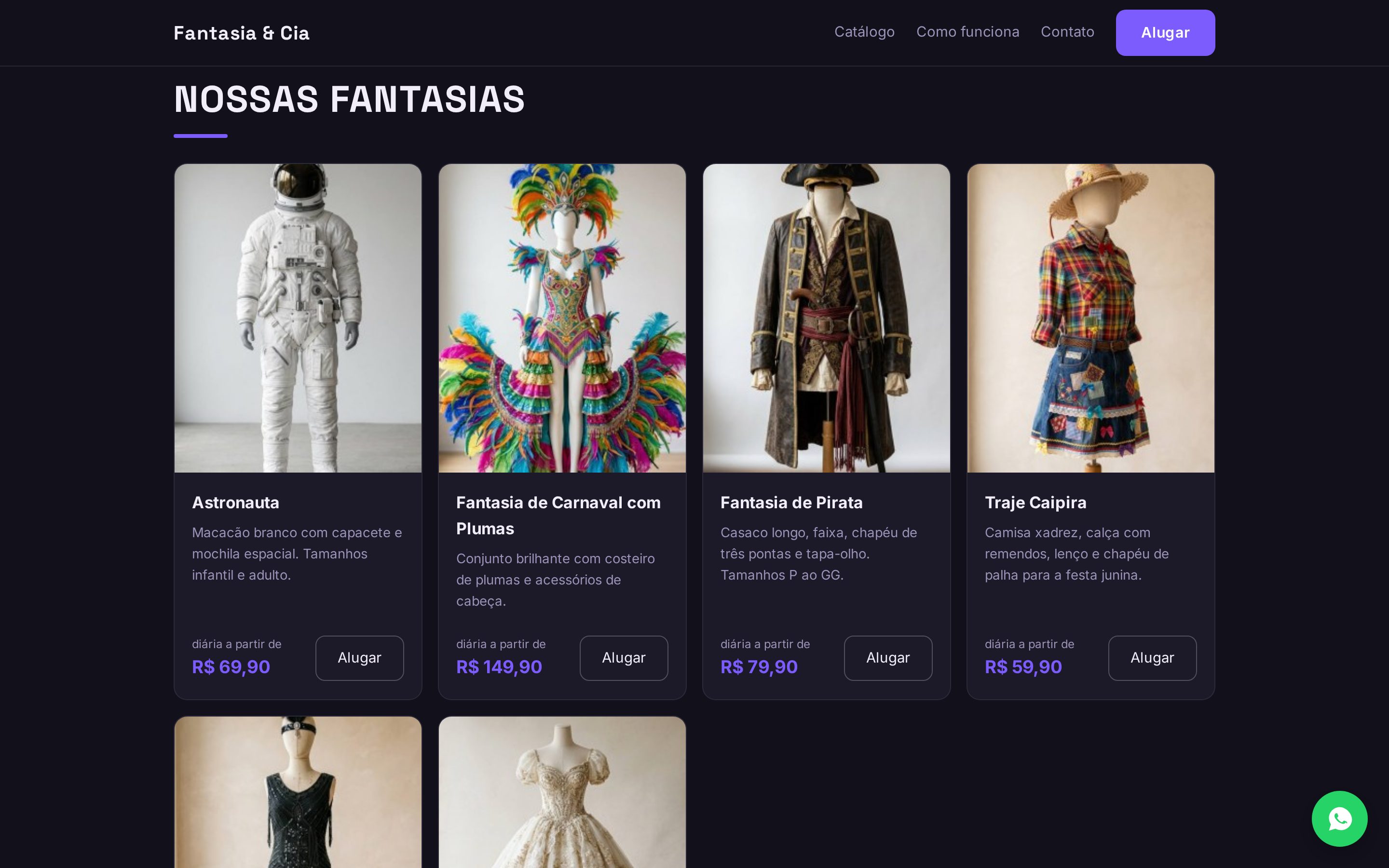Click the R$ 59,90 price
The width and height of the screenshot is (1389, 868).
click(1023, 667)
